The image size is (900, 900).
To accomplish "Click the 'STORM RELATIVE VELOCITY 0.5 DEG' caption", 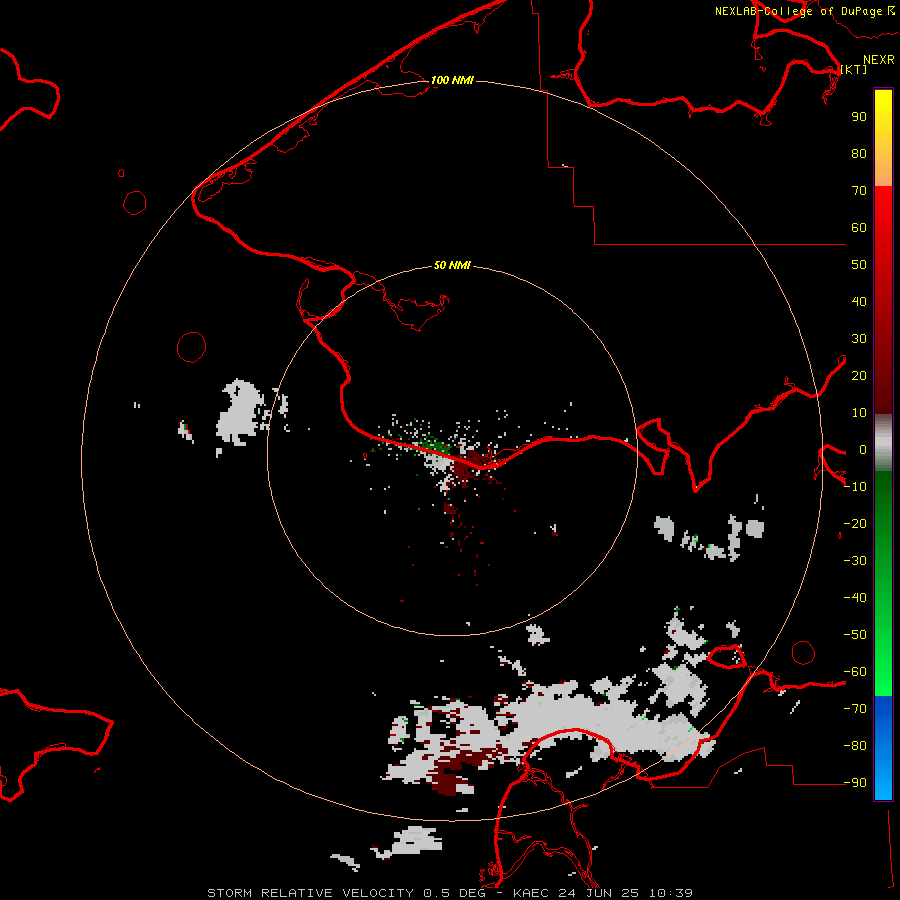I will click(x=346, y=893).
